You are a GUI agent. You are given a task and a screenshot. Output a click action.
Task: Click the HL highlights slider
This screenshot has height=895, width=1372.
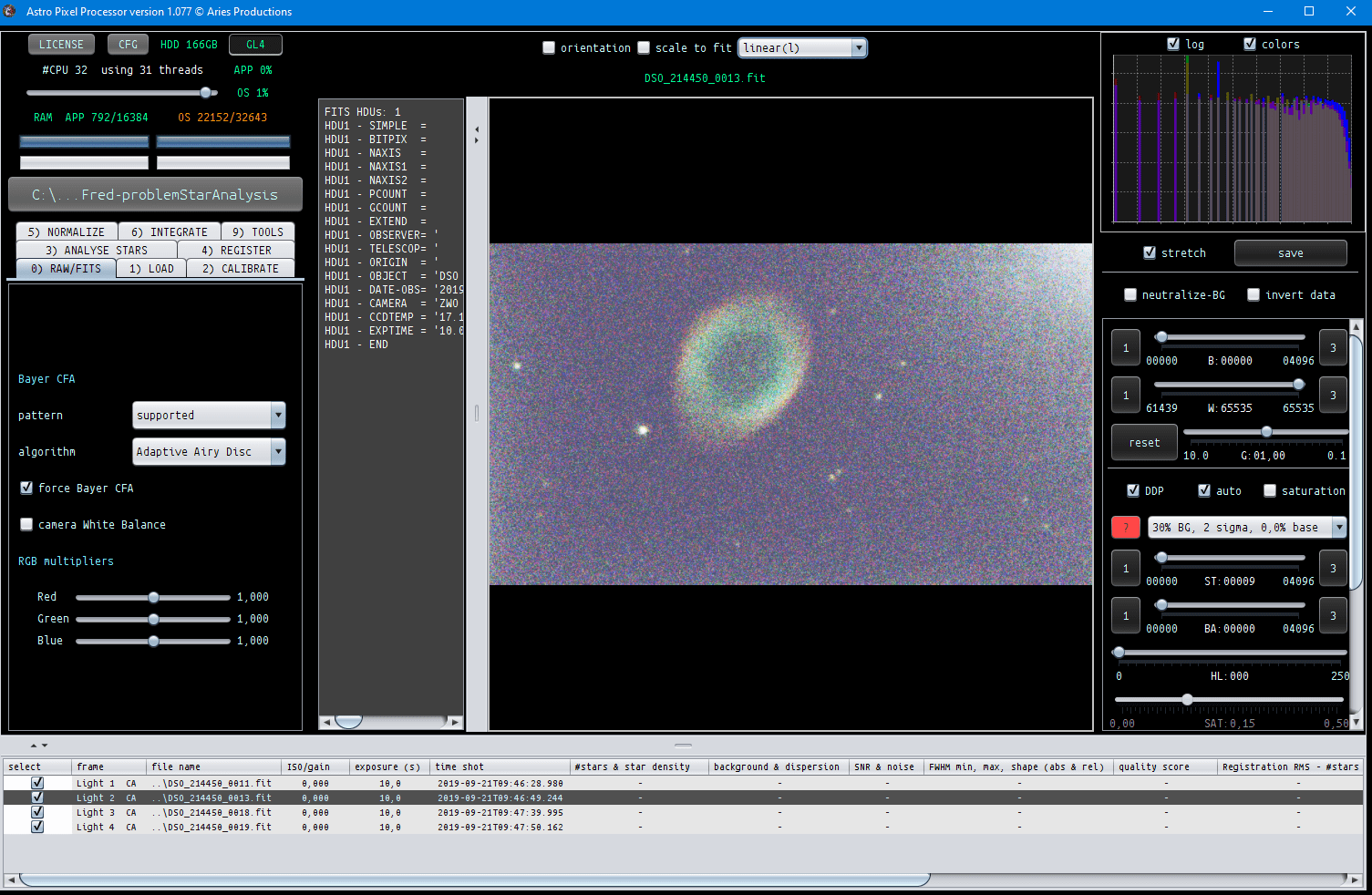click(x=1231, y=653)
